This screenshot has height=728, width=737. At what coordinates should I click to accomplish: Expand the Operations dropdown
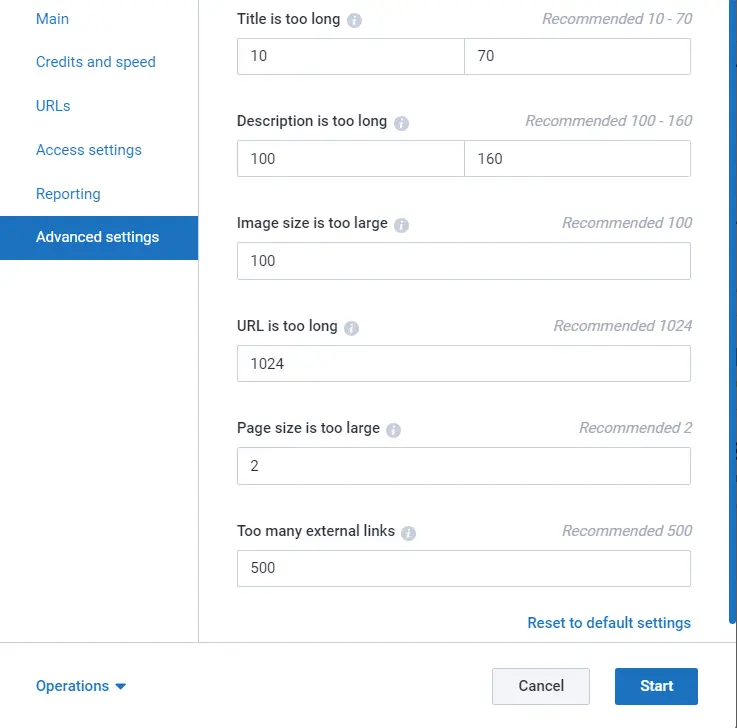point(81,686)
